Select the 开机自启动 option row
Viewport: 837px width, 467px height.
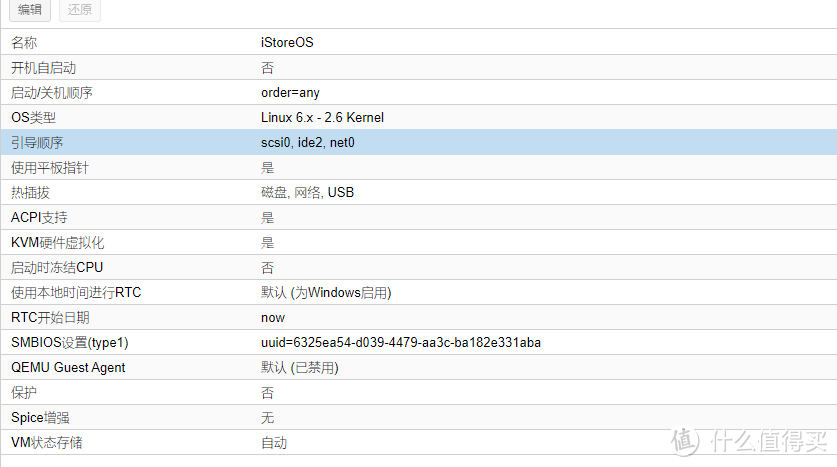[418, 67]
